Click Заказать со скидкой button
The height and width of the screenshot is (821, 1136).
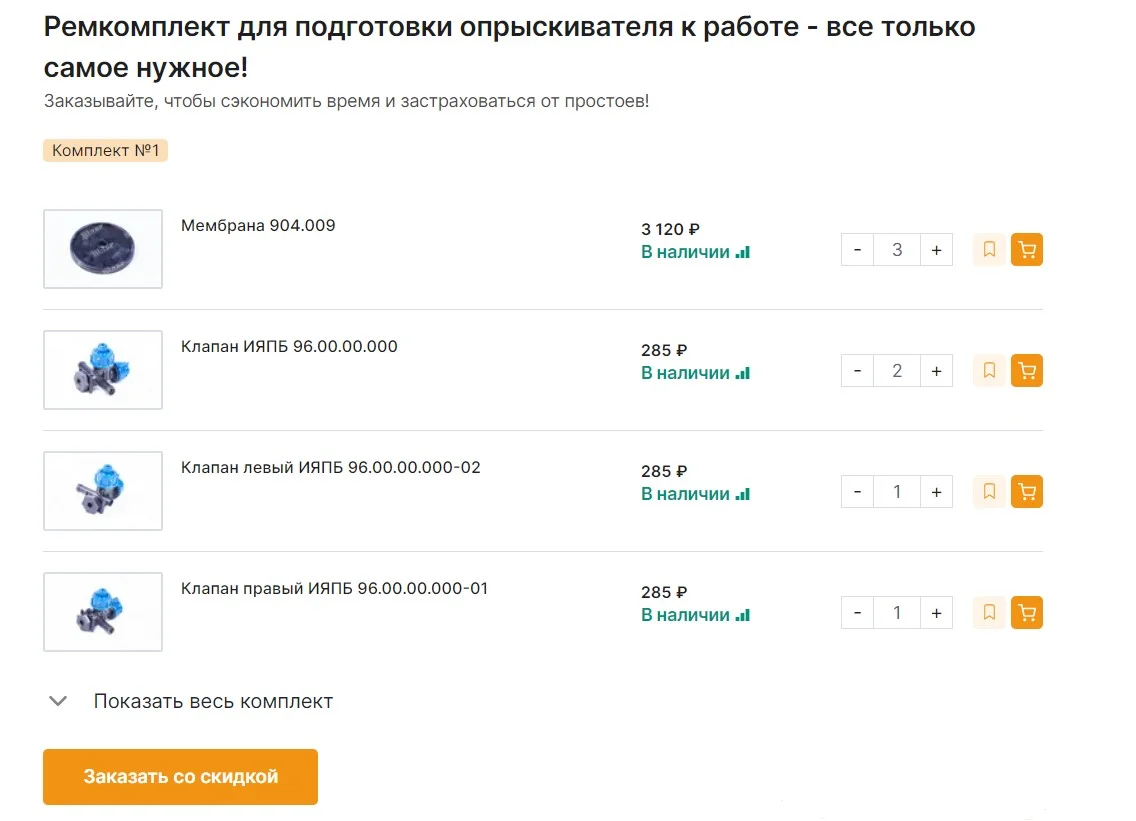[x=180, y=777]
